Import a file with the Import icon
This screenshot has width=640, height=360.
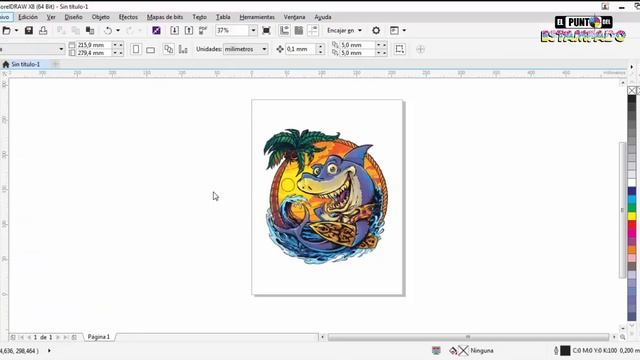coord(174,30)
